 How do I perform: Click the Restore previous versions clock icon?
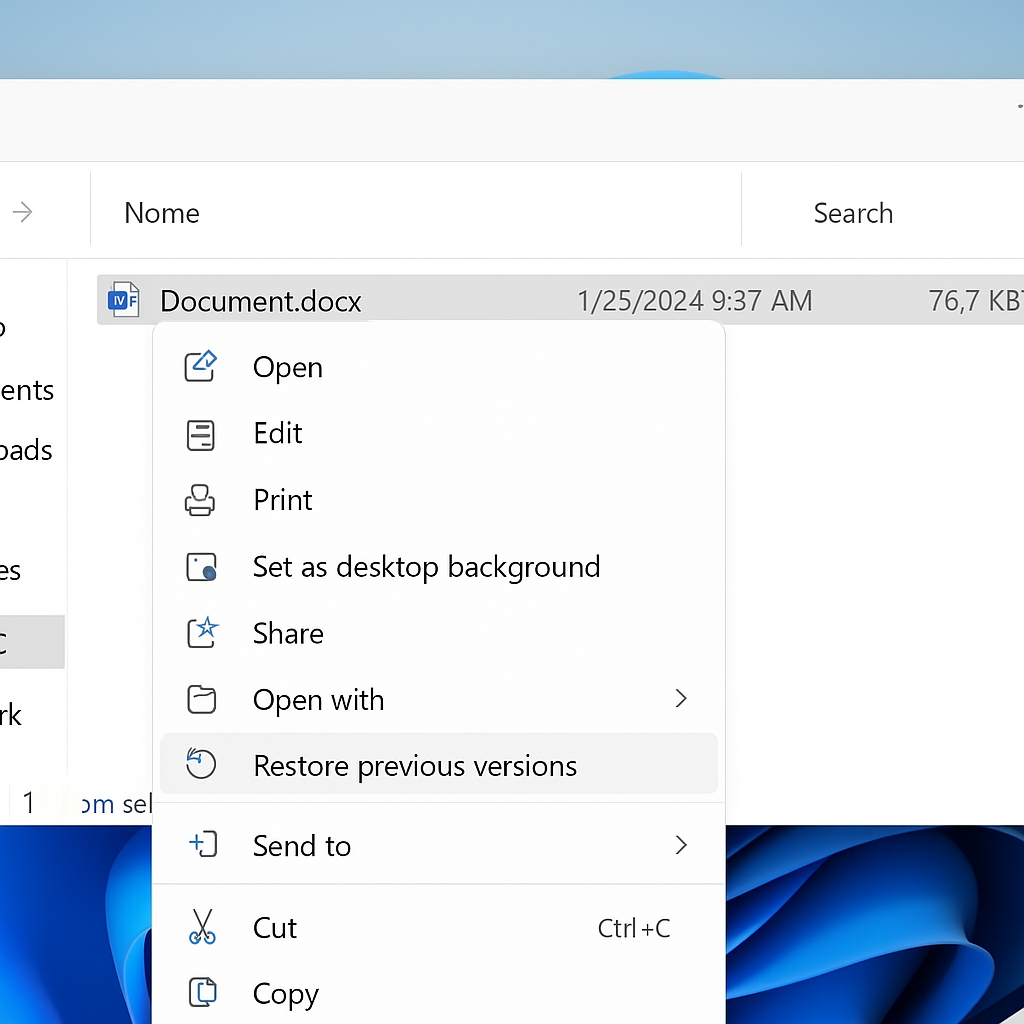pyautogui.click(x=200, y=763)
